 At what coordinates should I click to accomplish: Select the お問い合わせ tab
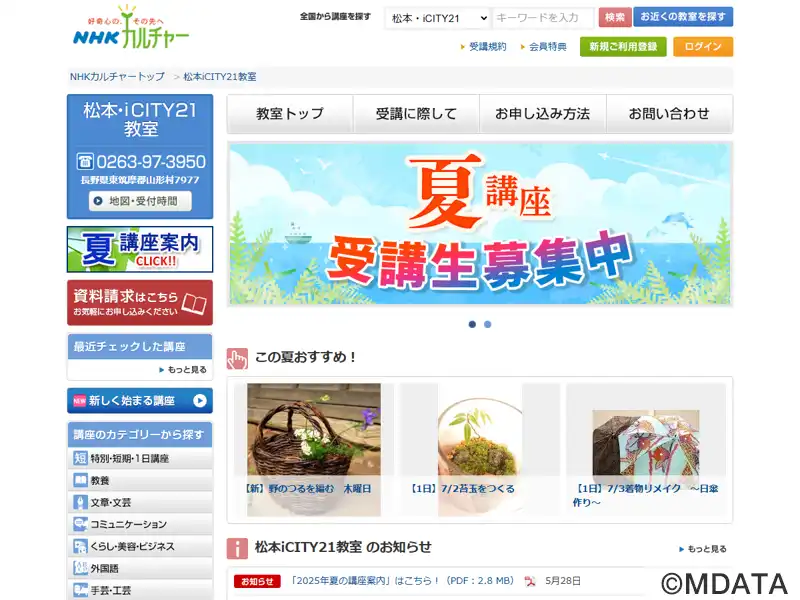669,114
